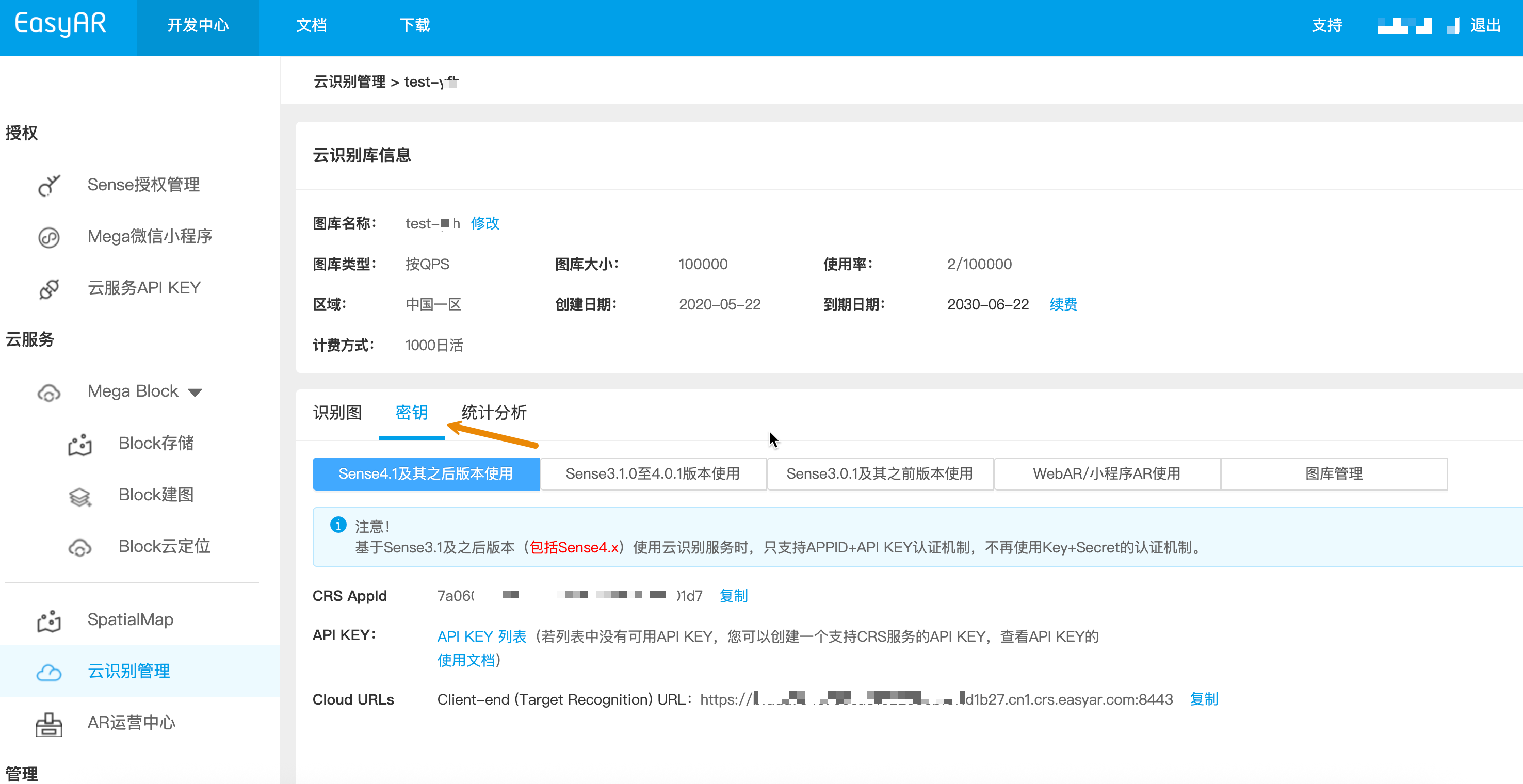Click the Block存储 icon in sidebar

80,444
